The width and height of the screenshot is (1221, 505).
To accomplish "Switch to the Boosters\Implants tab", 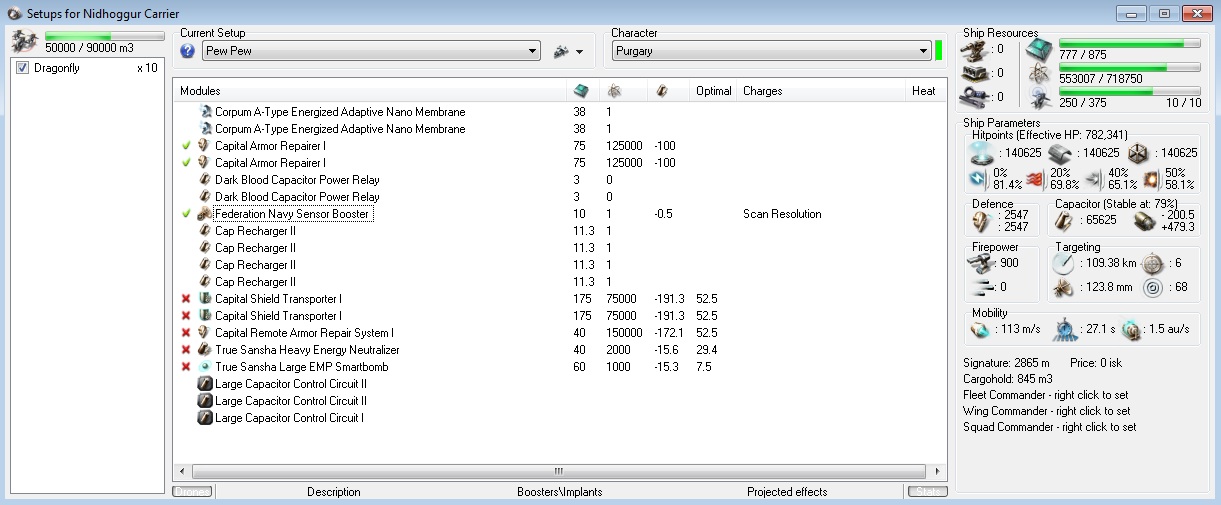I will 559,492.
